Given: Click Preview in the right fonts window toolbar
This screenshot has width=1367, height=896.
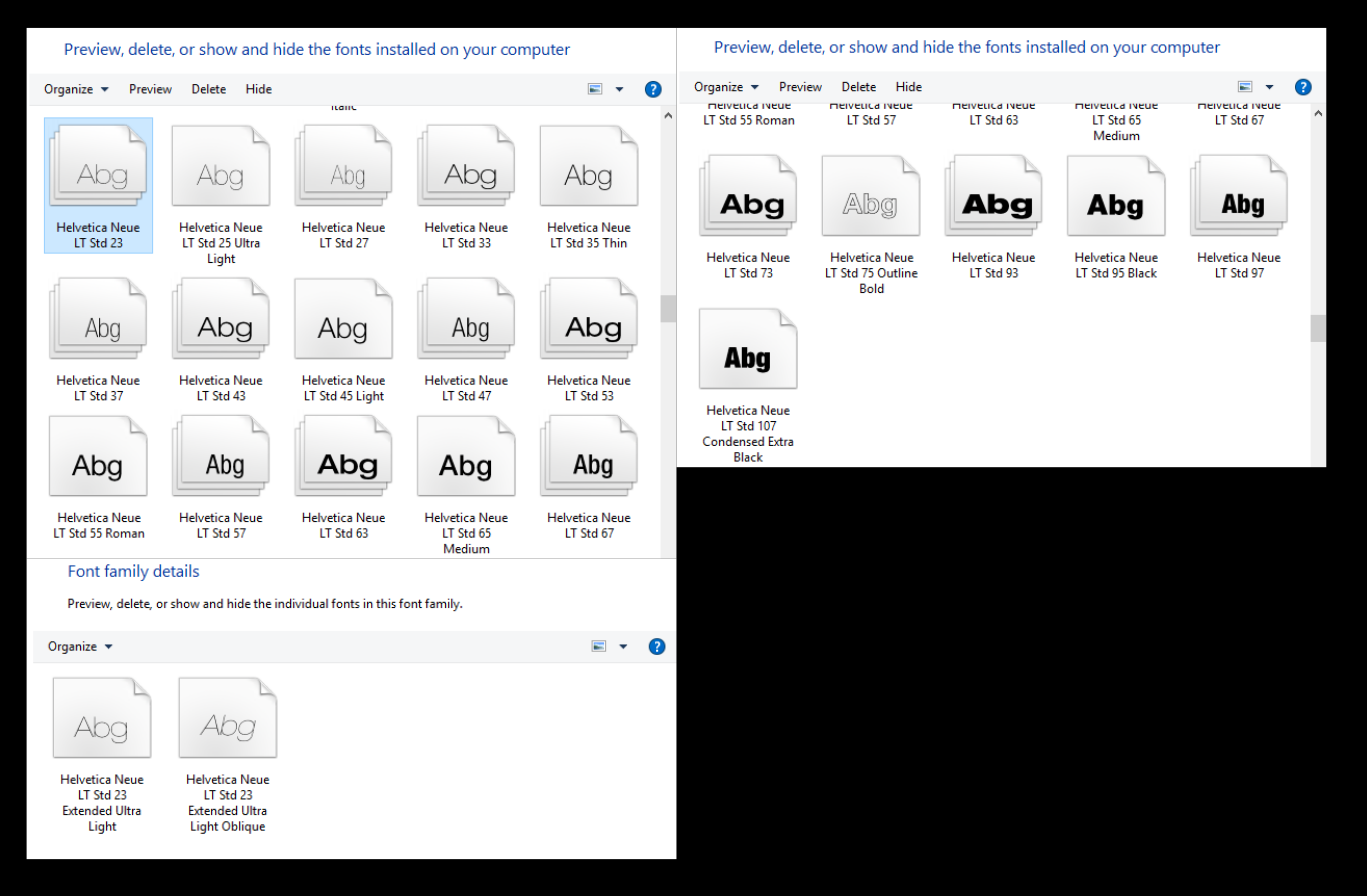Looking at the screenshot, I should point(800,87).
